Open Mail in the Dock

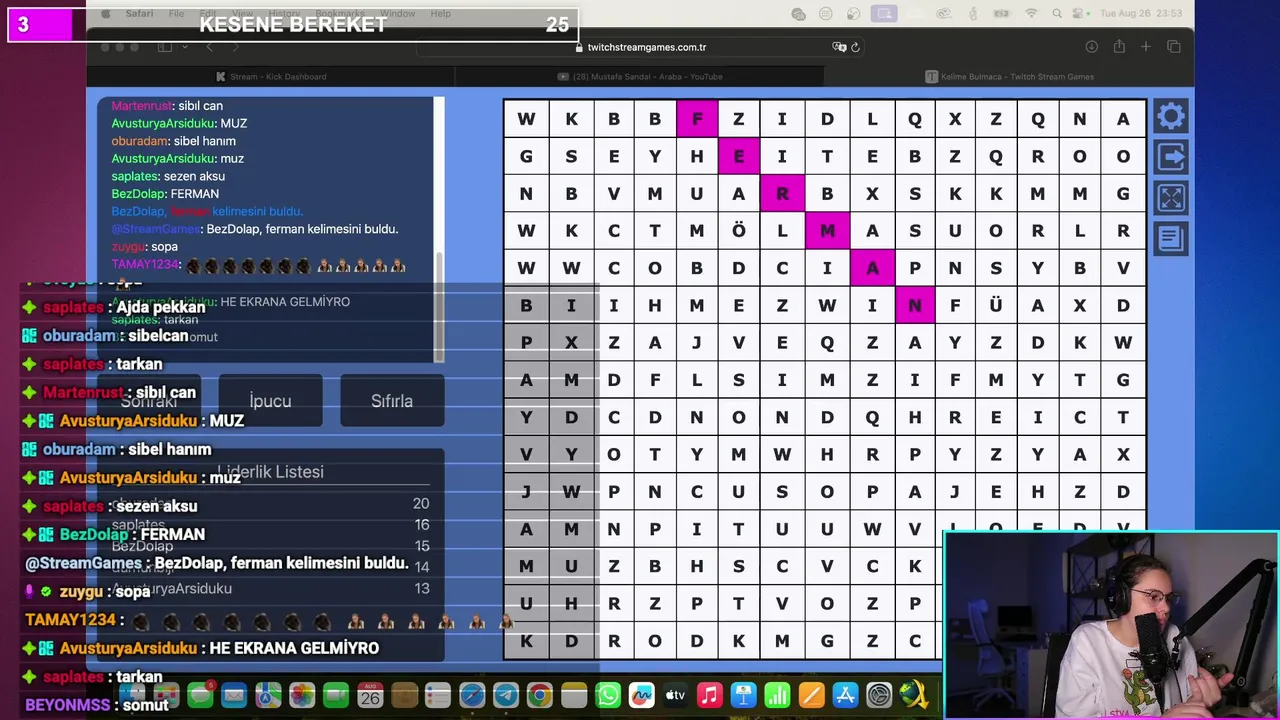[234, 695]
